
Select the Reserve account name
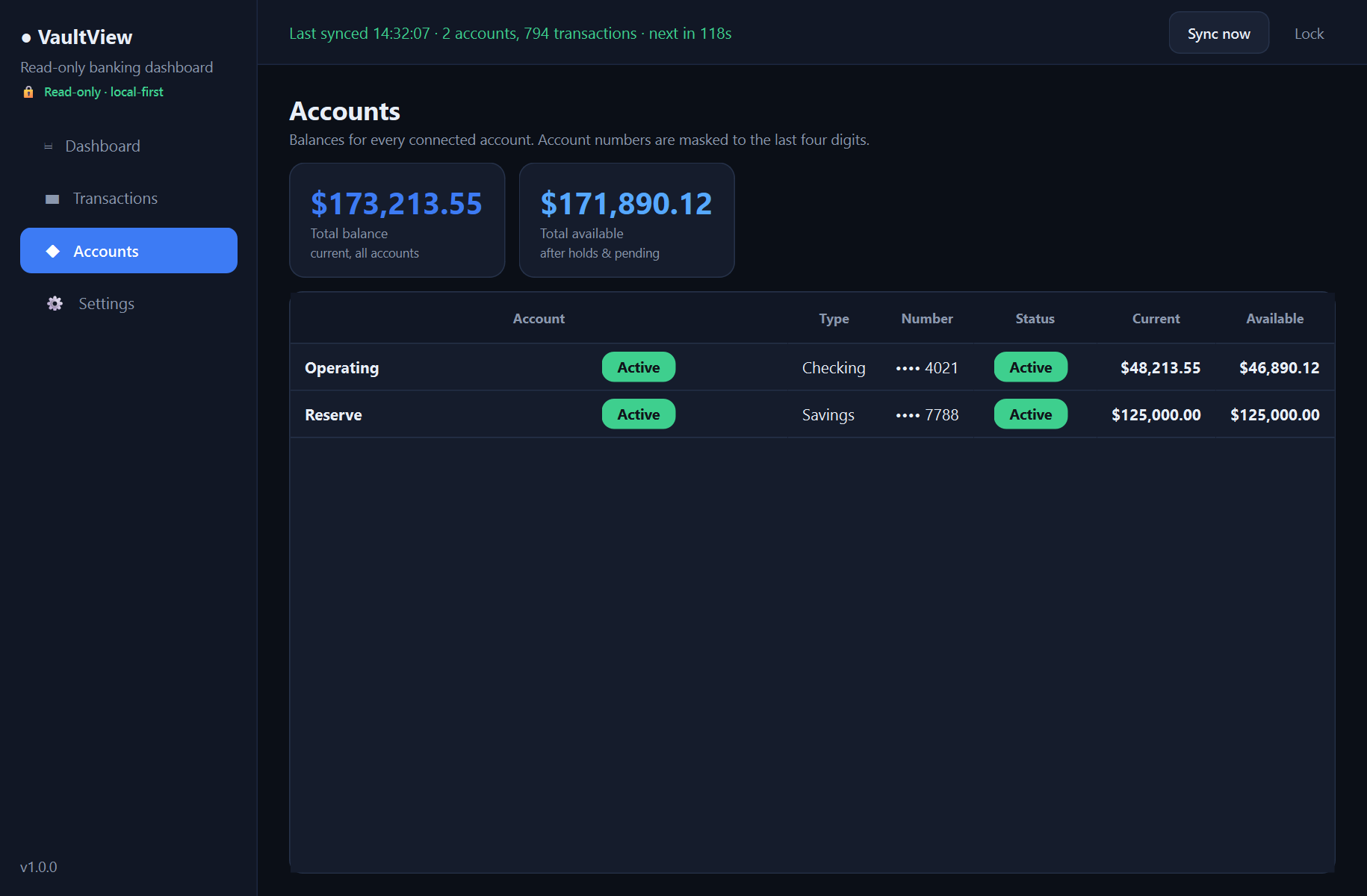[x=333, y=415]
